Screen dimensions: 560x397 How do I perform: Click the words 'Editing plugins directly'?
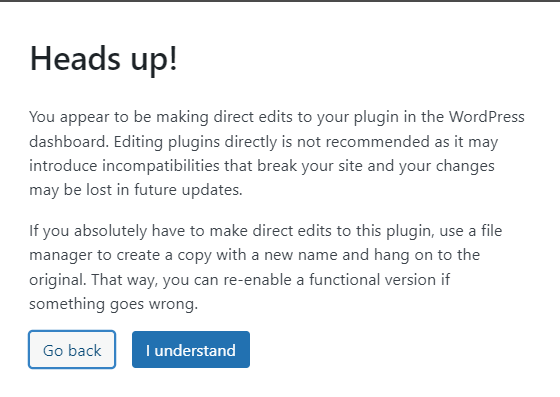click(x=195, y=142)
